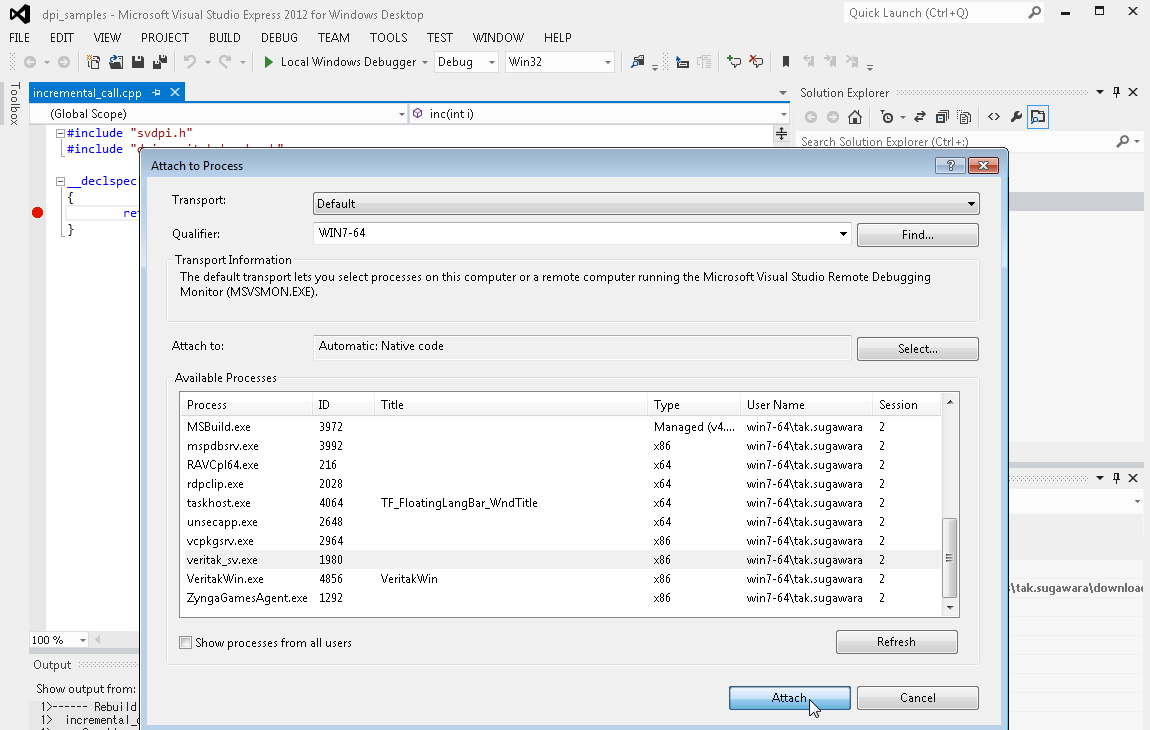Click Select... to choose code type

[x=918, y=348]
